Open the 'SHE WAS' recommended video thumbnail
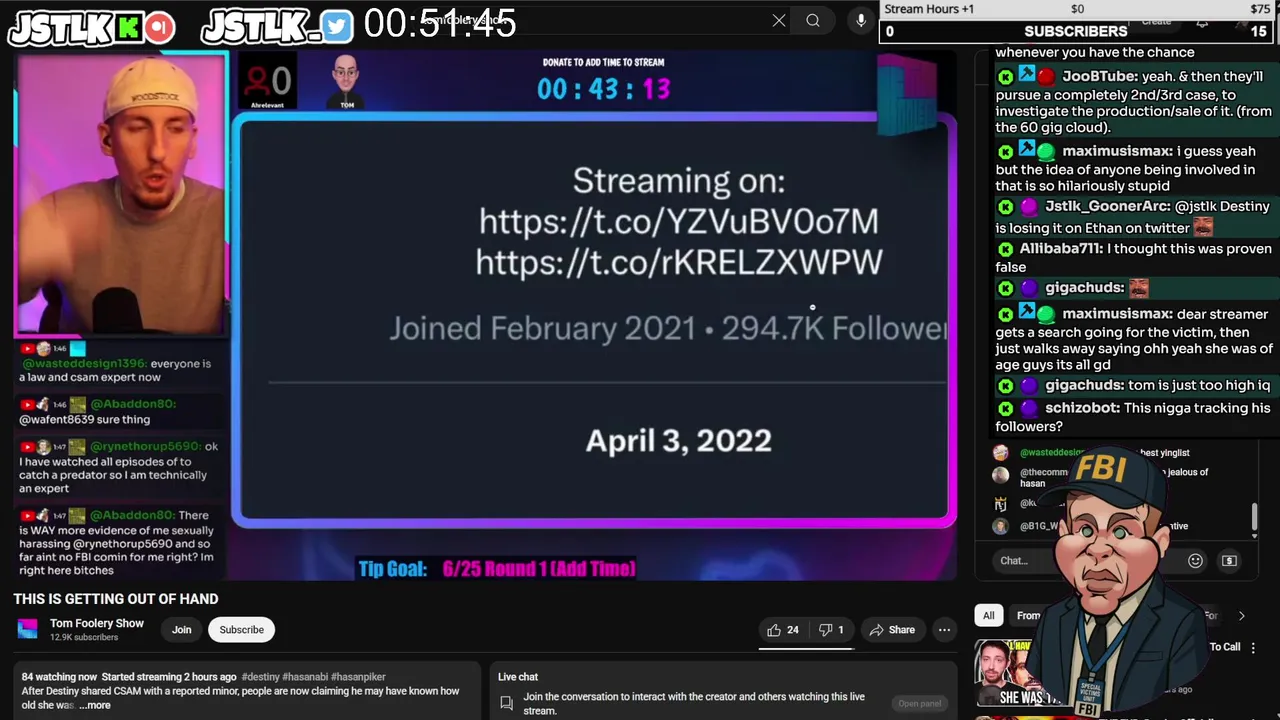 (x=1018, y=674)
